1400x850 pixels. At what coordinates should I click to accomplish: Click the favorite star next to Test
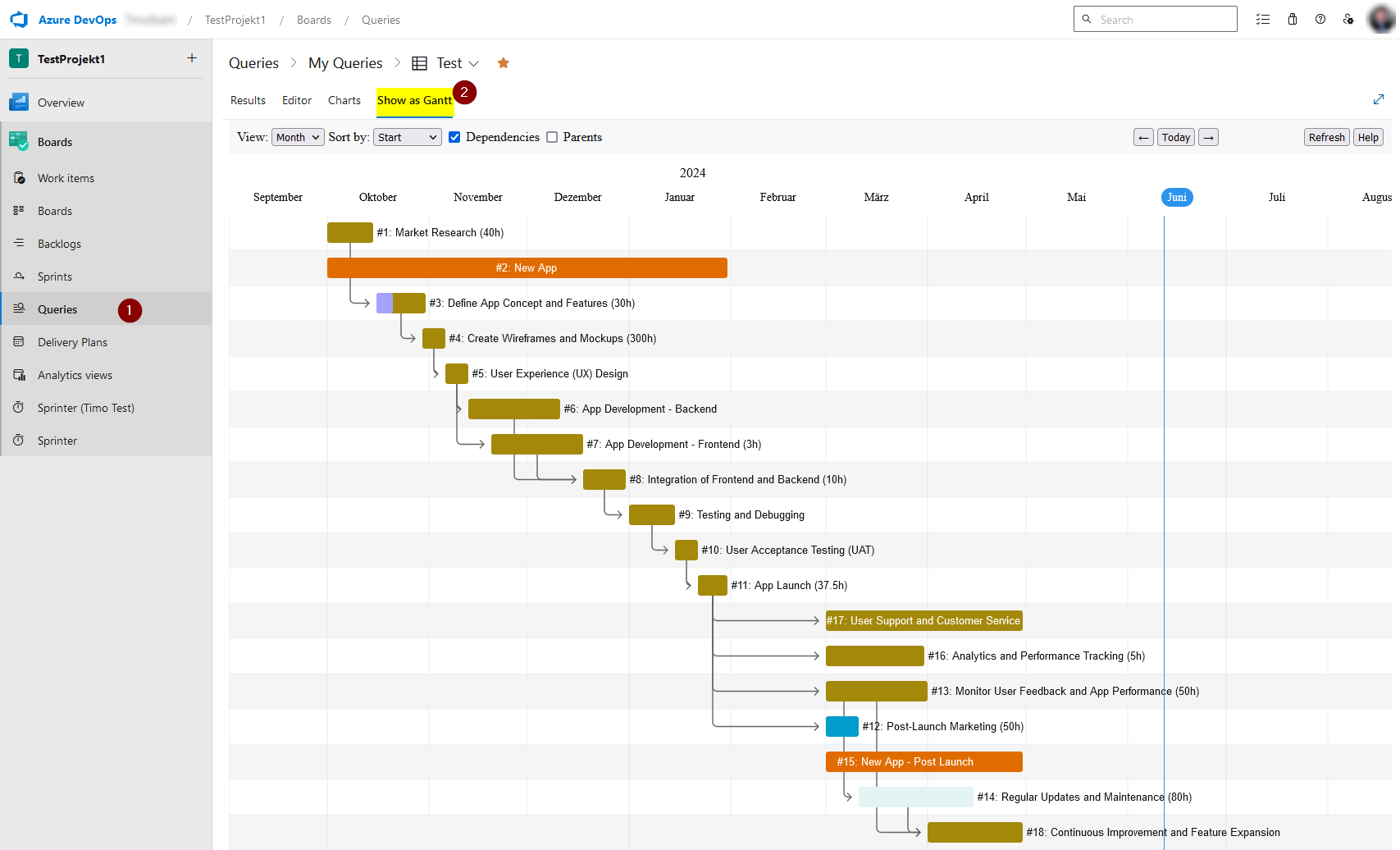click(x=503, y=62)
